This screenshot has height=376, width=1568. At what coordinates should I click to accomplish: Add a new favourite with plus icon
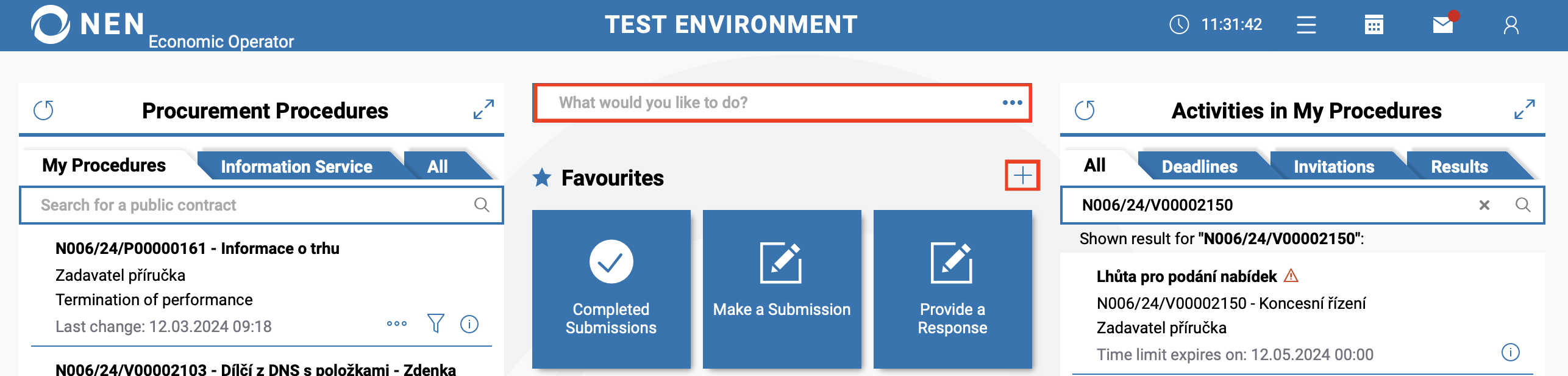[1022, 176]
